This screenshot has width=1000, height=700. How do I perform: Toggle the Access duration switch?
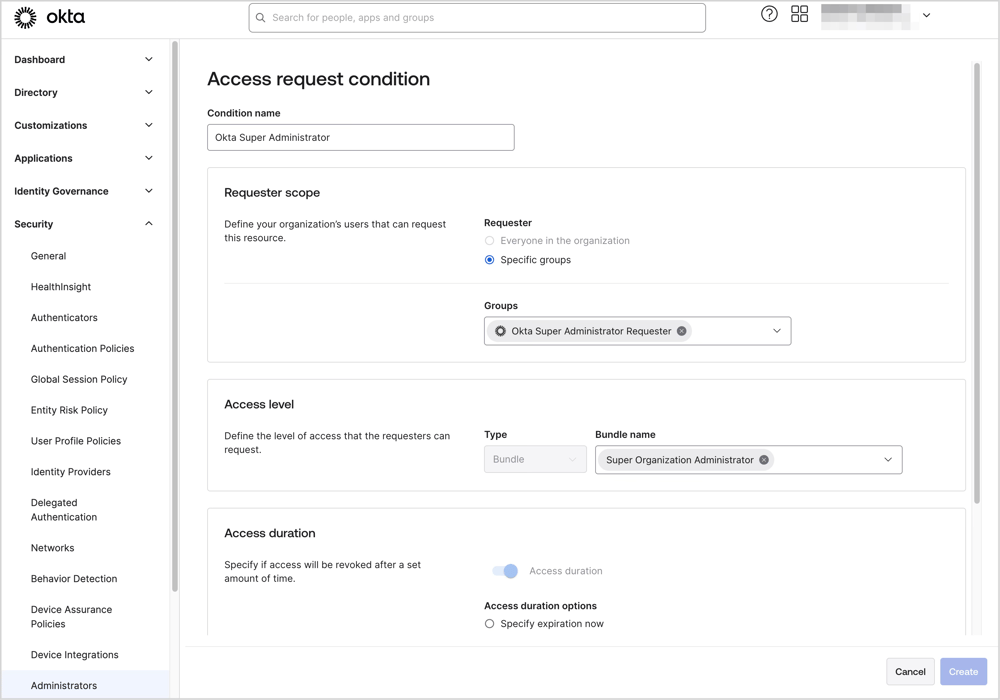click(505, 571)
